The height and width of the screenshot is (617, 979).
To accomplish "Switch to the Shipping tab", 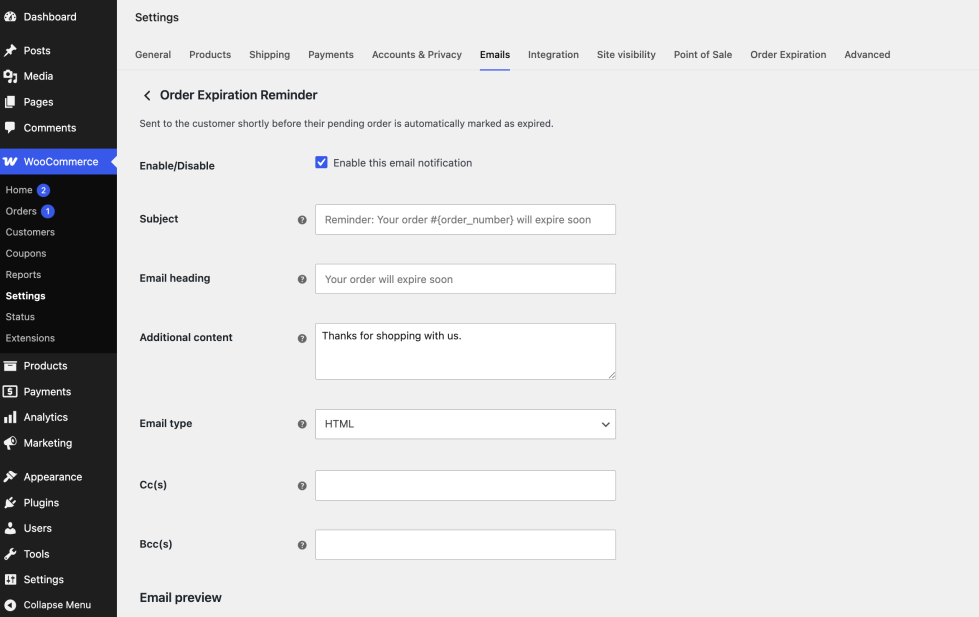I will click(x=269, y=54).
